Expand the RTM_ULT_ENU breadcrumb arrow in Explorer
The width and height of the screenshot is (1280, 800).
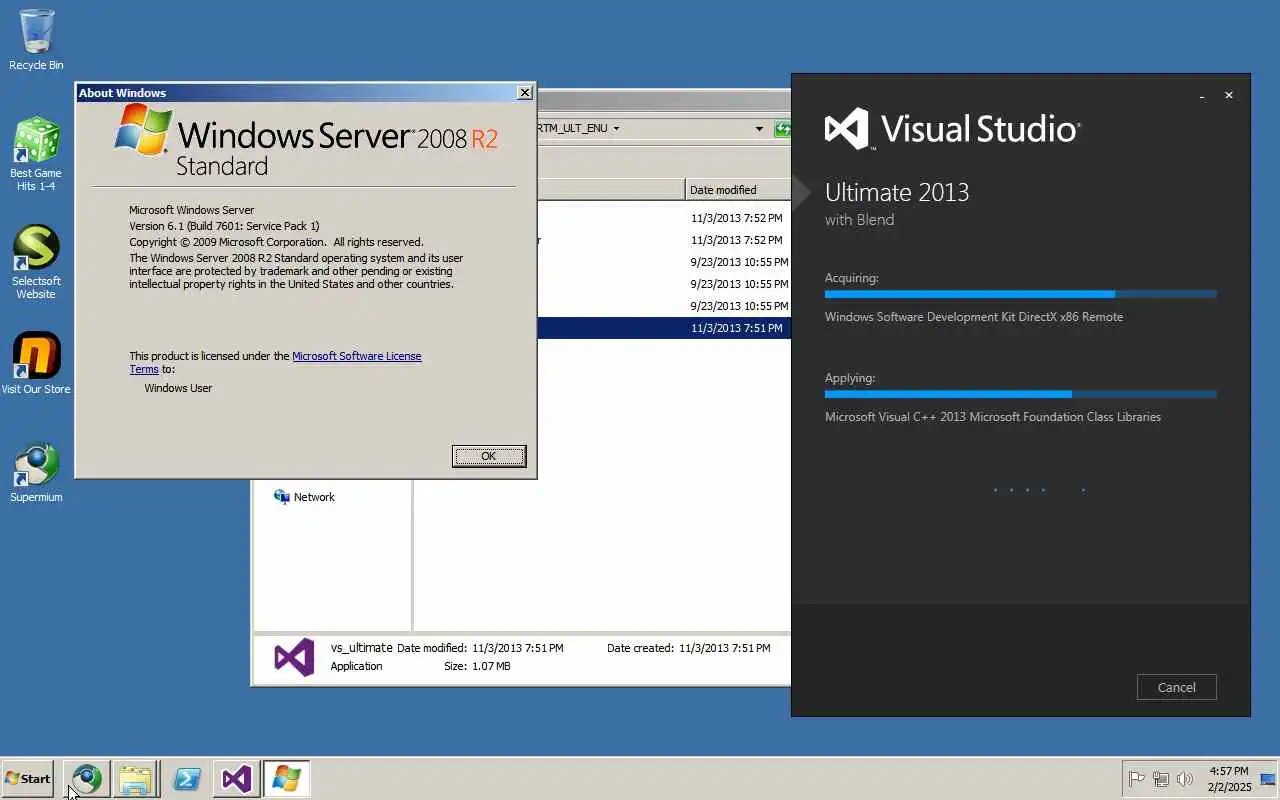[616, 128]
